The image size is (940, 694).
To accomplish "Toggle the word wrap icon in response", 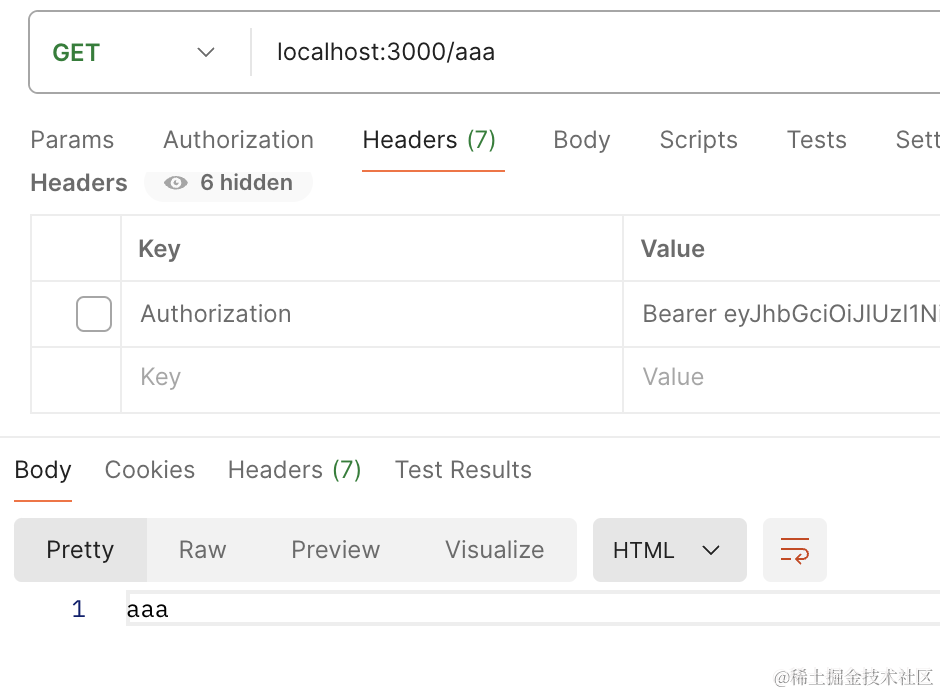I will pyautogui.click(x=795, y=550).
